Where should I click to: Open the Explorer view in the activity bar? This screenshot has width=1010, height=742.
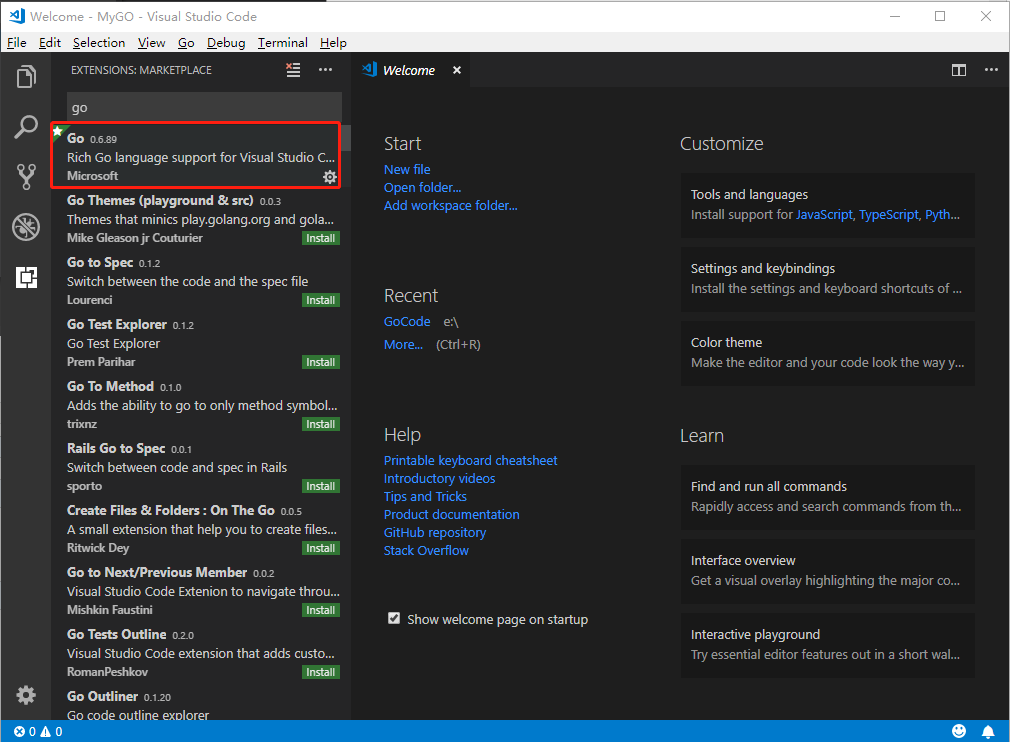26,77
